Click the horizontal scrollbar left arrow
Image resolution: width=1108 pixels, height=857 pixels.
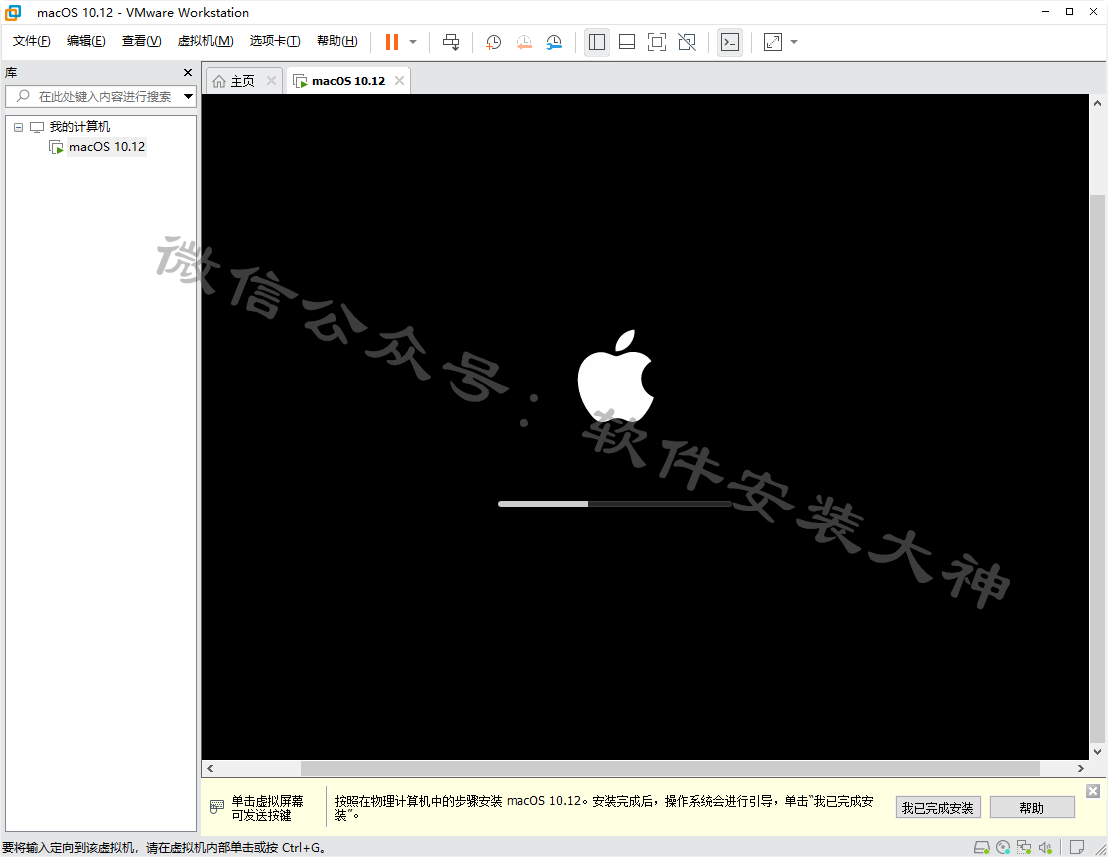click(210, 768)
